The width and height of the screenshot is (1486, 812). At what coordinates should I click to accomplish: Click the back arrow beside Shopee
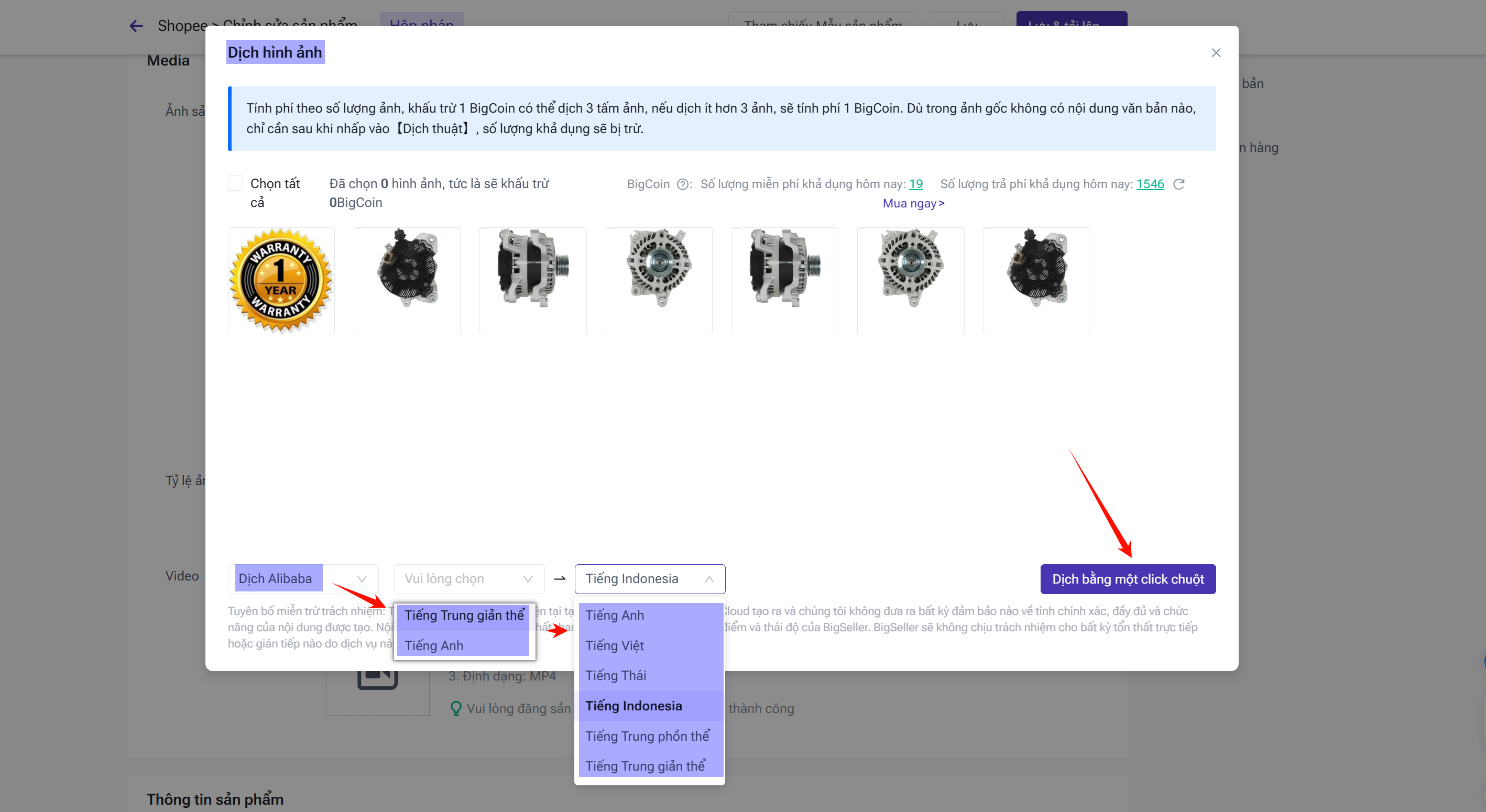click(x=136, y=26)
